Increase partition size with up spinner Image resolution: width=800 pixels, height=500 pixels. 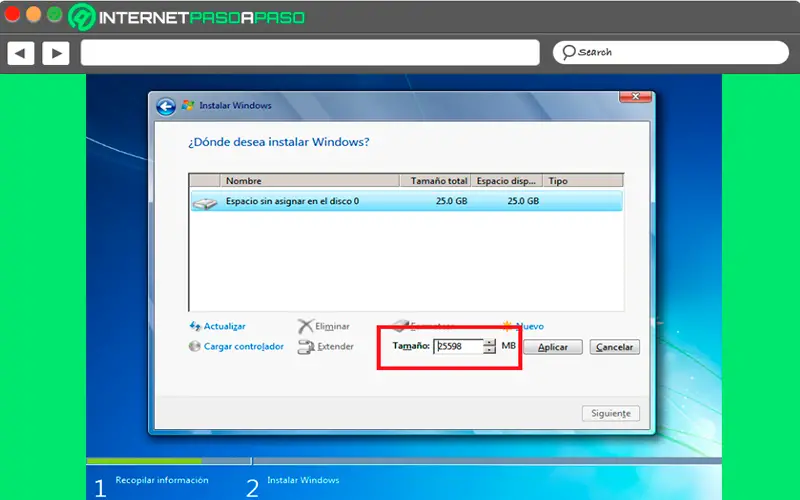[489, 342]
